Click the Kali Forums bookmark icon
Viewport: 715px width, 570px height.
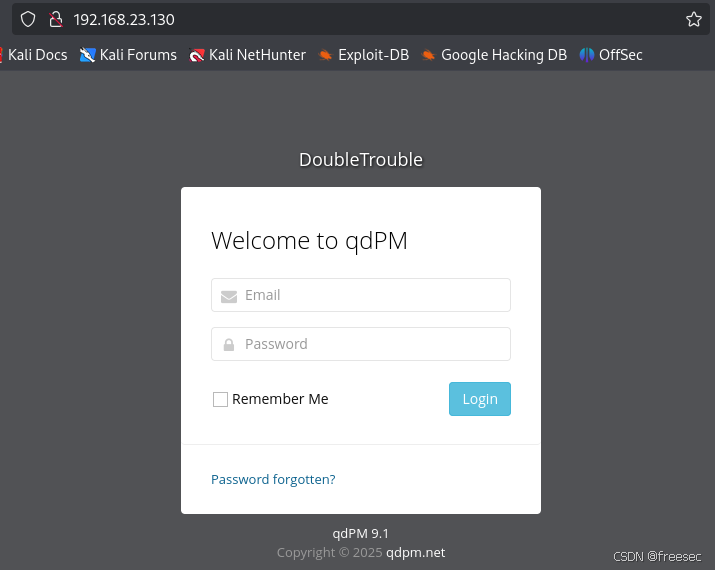pos(87,55)
